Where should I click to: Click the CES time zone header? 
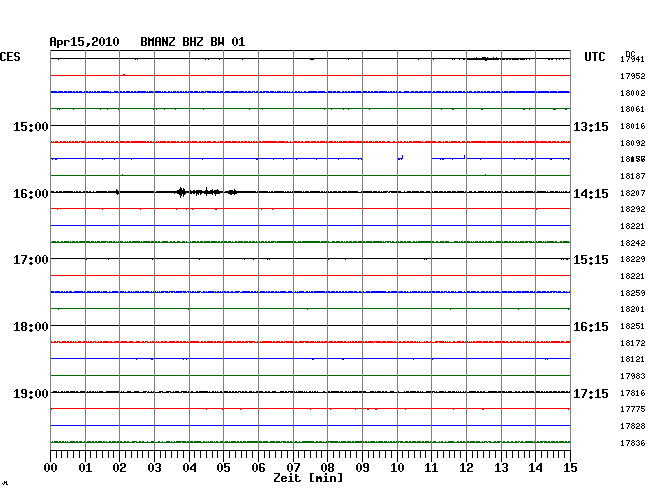tap(10, 57)
